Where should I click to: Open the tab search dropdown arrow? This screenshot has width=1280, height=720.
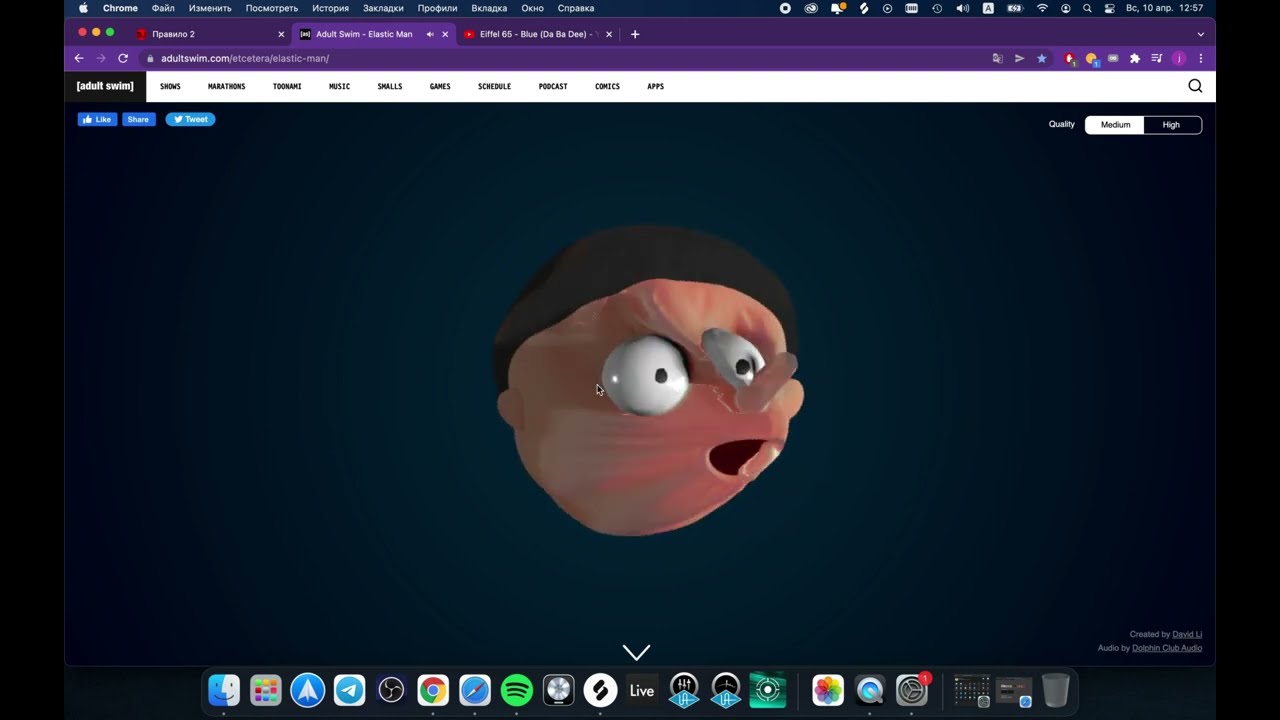[x=1201, y=34]
